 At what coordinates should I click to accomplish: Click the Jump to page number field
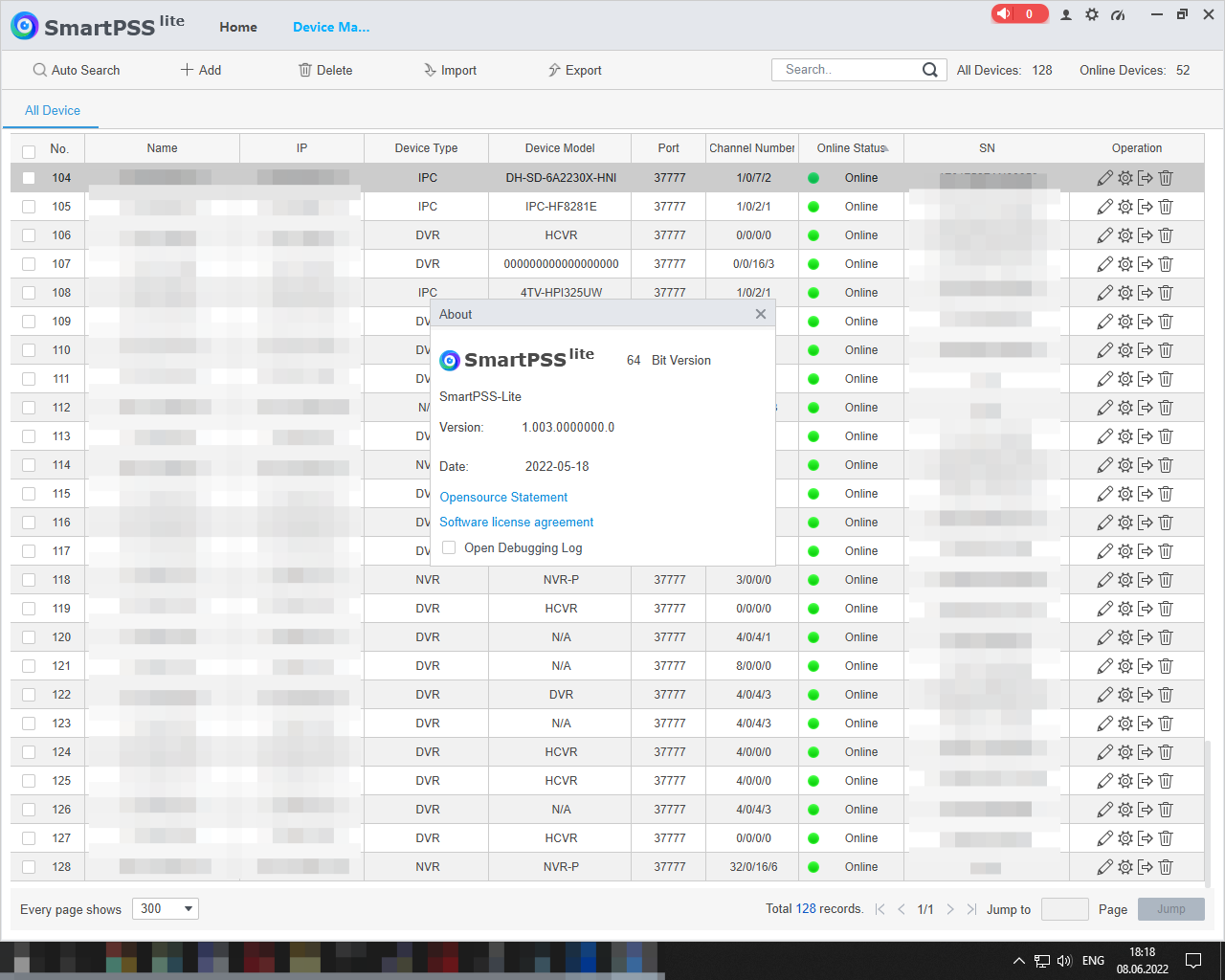(1064, 909)
